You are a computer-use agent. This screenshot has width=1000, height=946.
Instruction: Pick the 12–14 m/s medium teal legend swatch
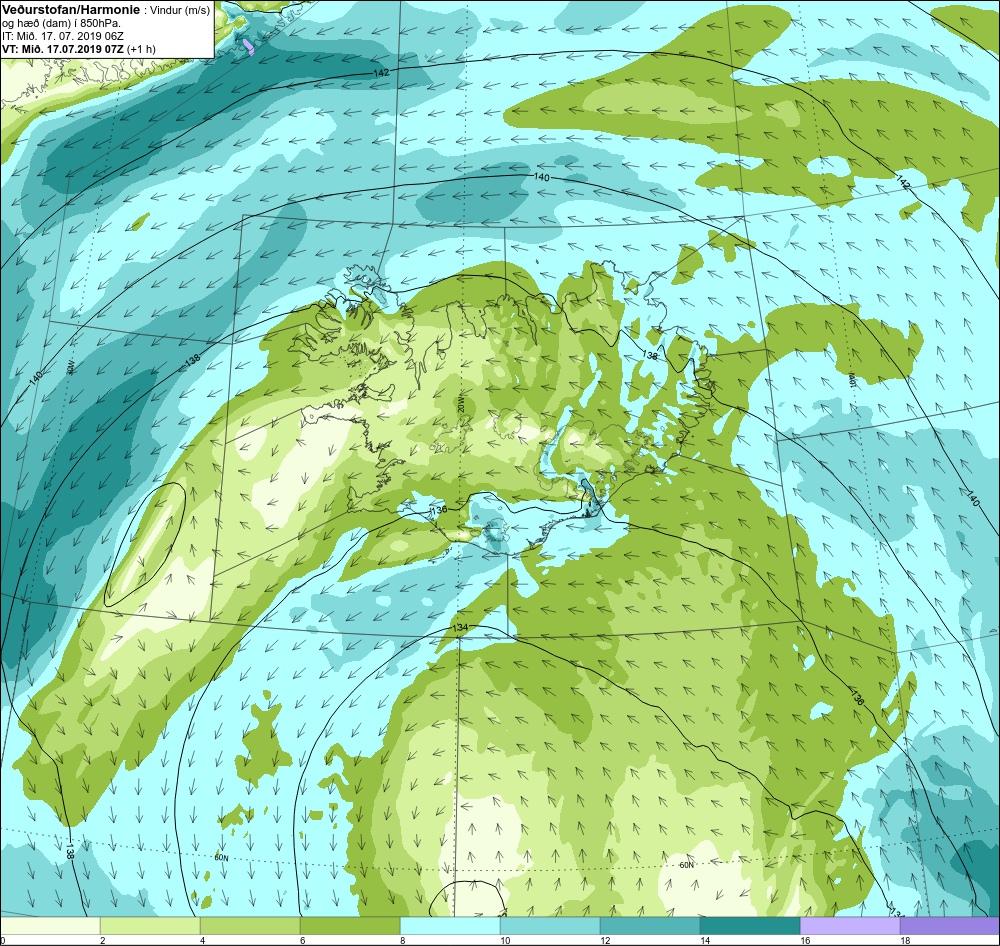tap(650, 926)
